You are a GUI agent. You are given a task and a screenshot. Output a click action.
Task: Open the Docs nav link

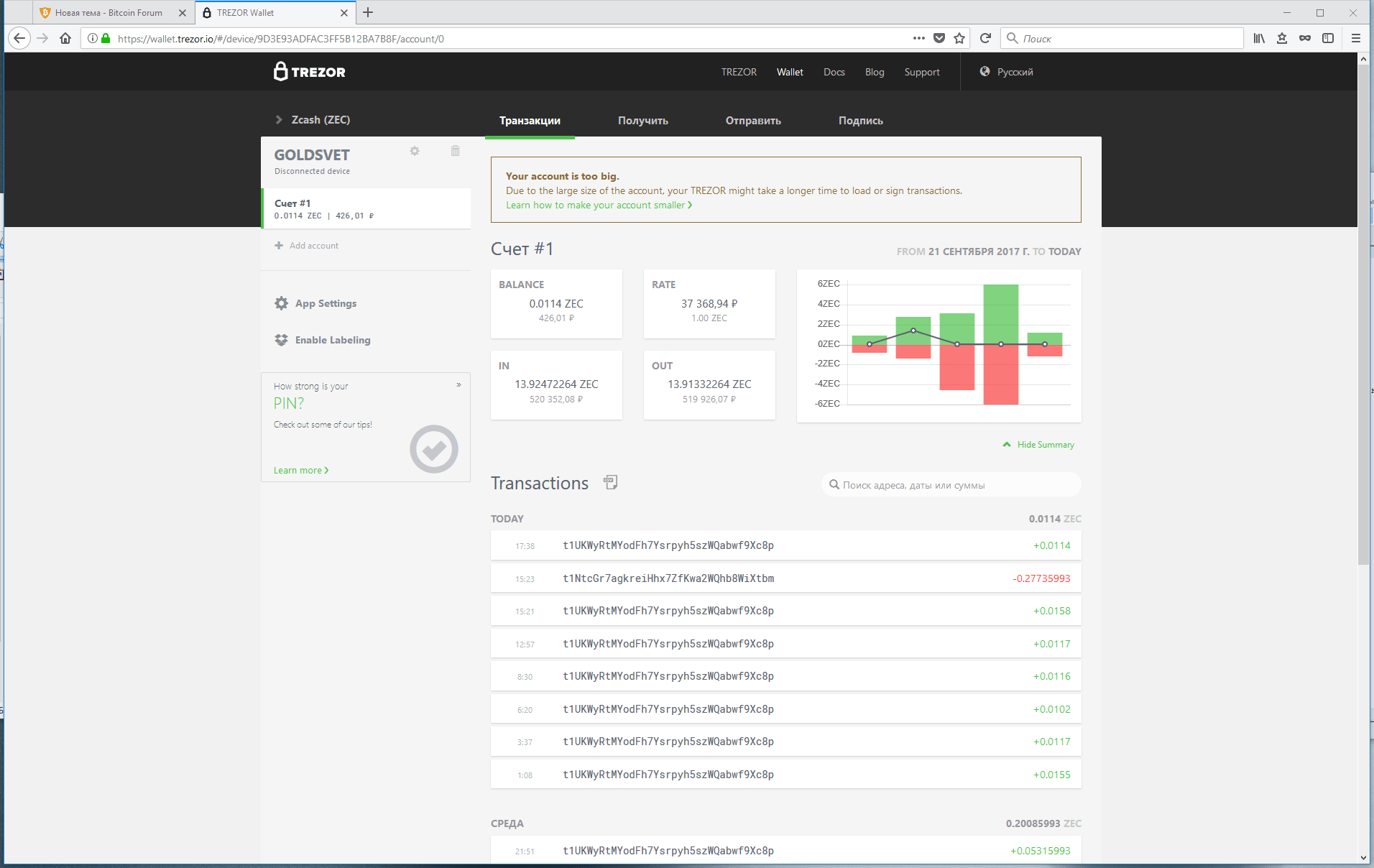pyautogui.click(x=834, y=72)
